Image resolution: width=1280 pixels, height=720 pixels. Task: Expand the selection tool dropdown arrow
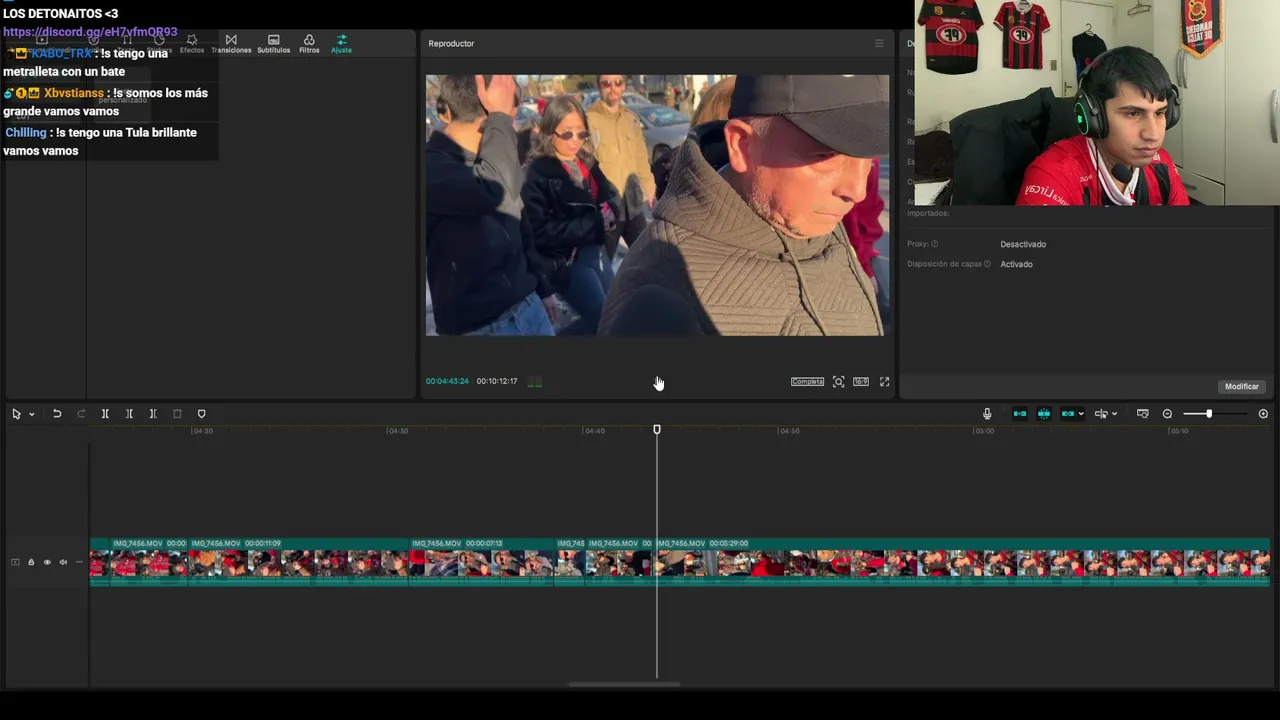(32, 414)
